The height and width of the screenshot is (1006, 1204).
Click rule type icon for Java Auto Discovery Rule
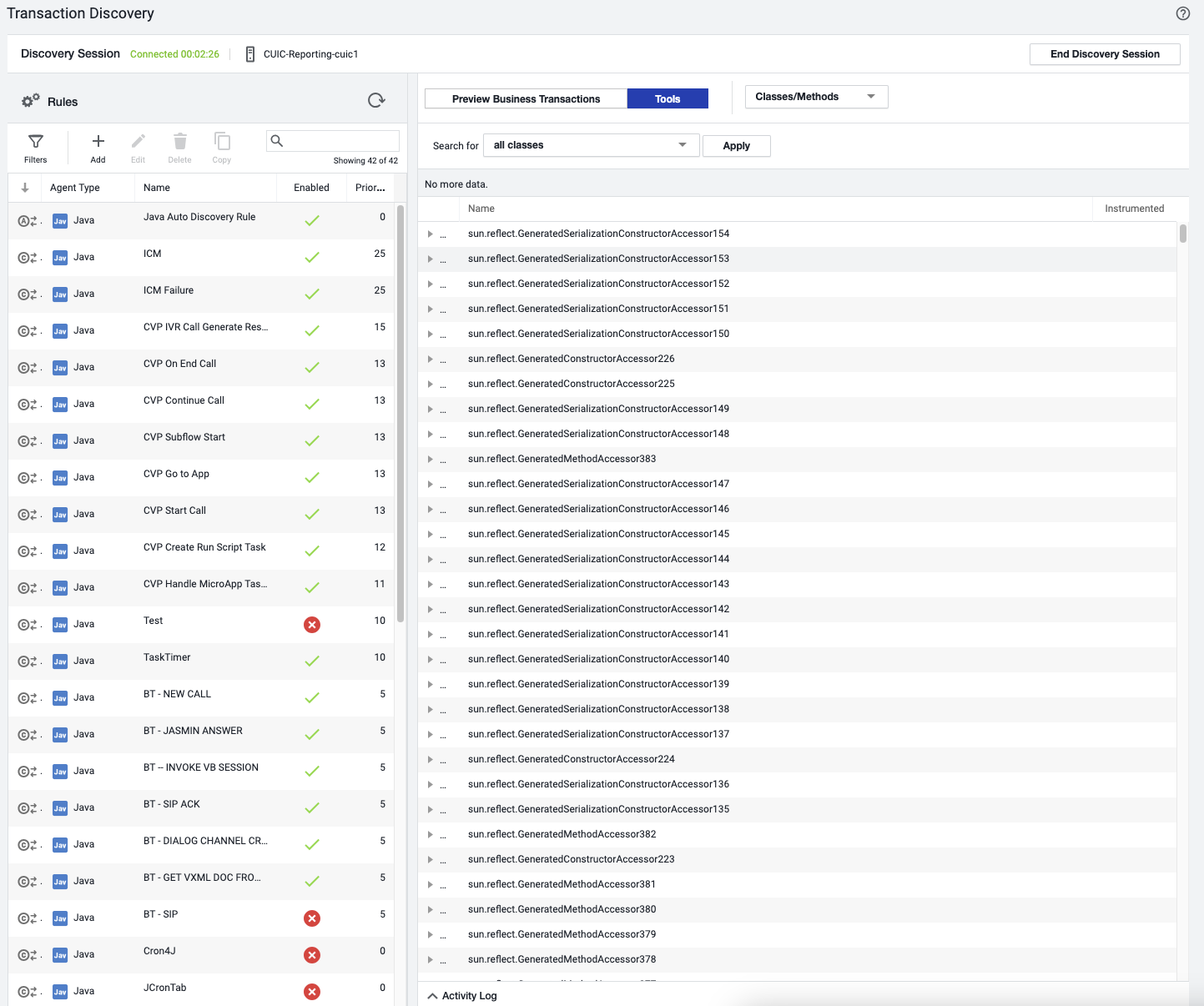coord(28,221)
